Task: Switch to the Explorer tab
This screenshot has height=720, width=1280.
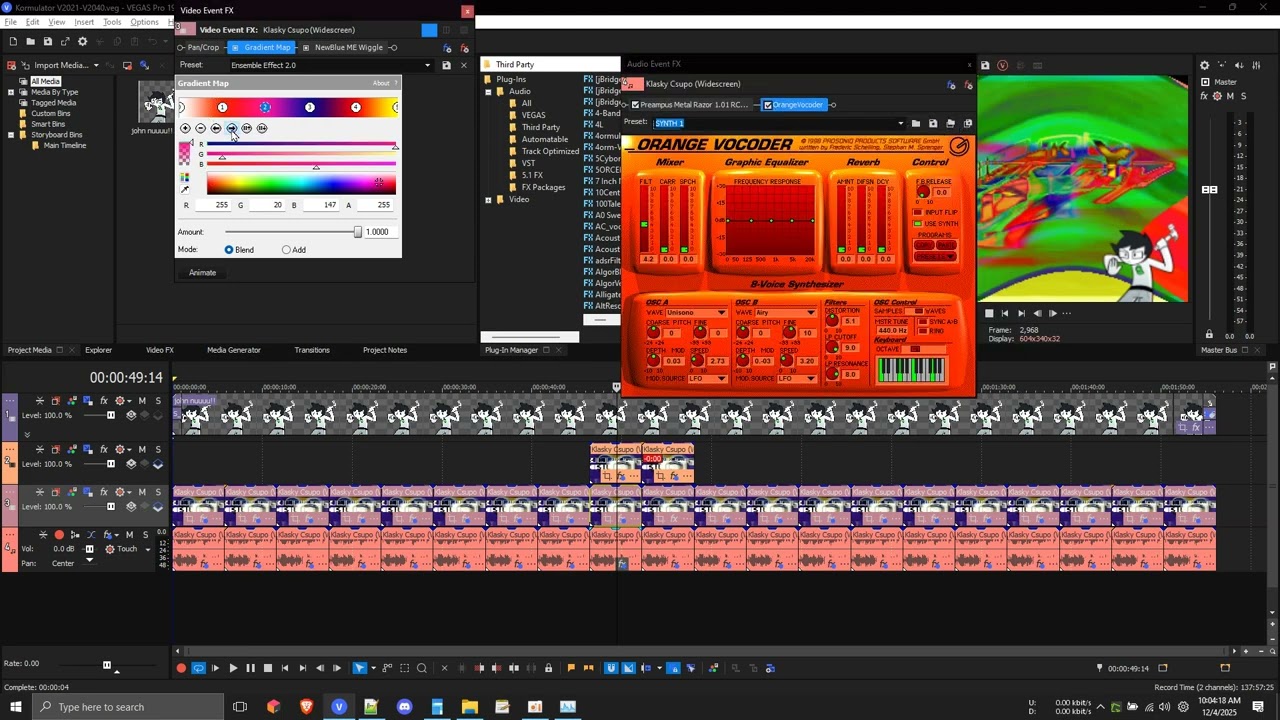Action: [x=98, y=350]
